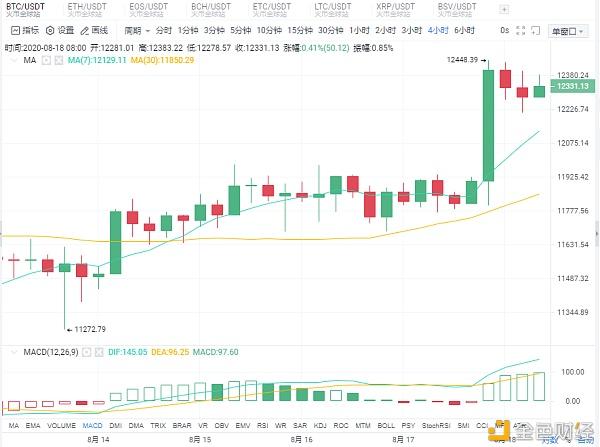Select the 30分钟 interval
This screenshot has height=447, width=600.
click(x=331, y=30)
